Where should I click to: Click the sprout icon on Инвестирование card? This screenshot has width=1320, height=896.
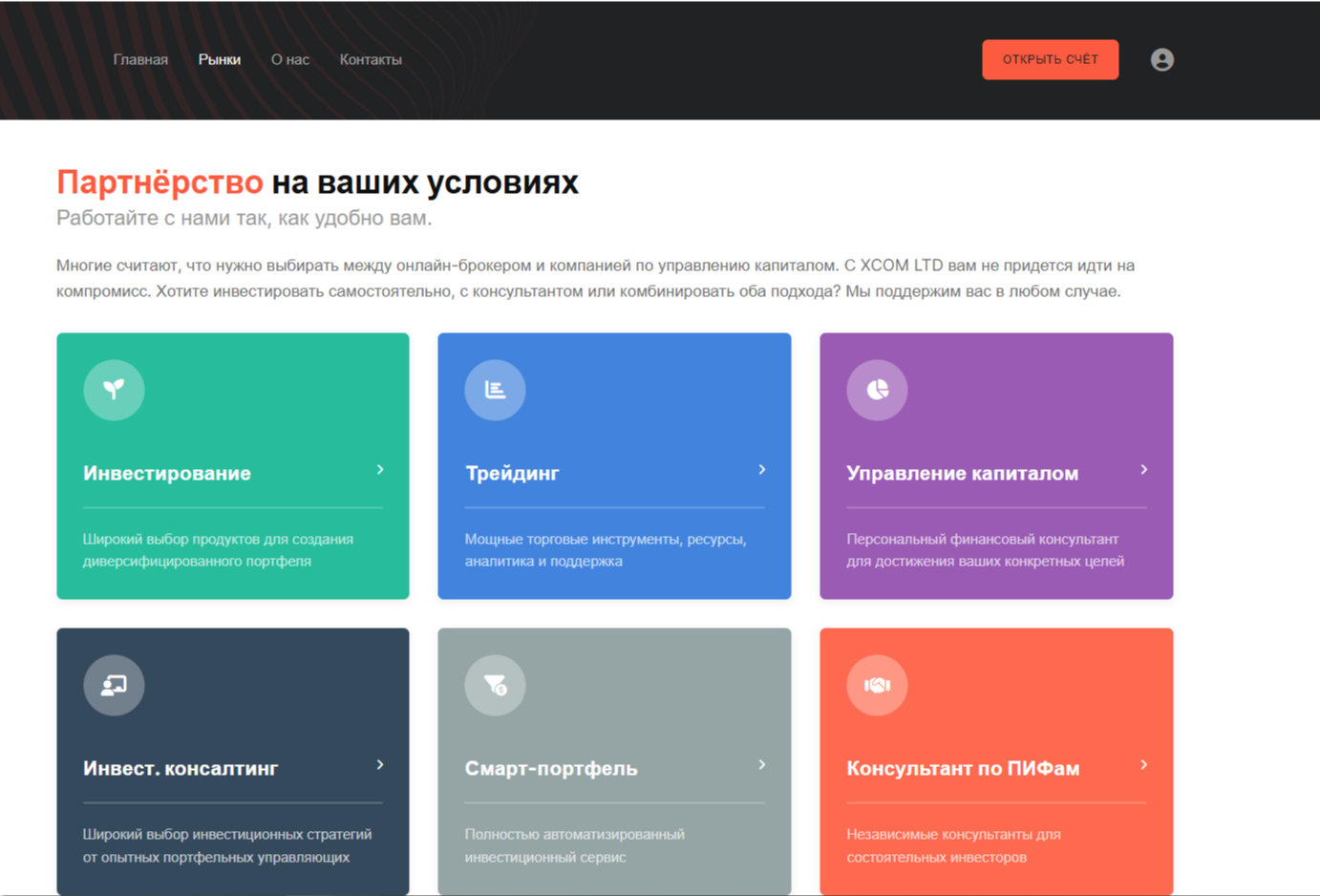coord(114,390)
